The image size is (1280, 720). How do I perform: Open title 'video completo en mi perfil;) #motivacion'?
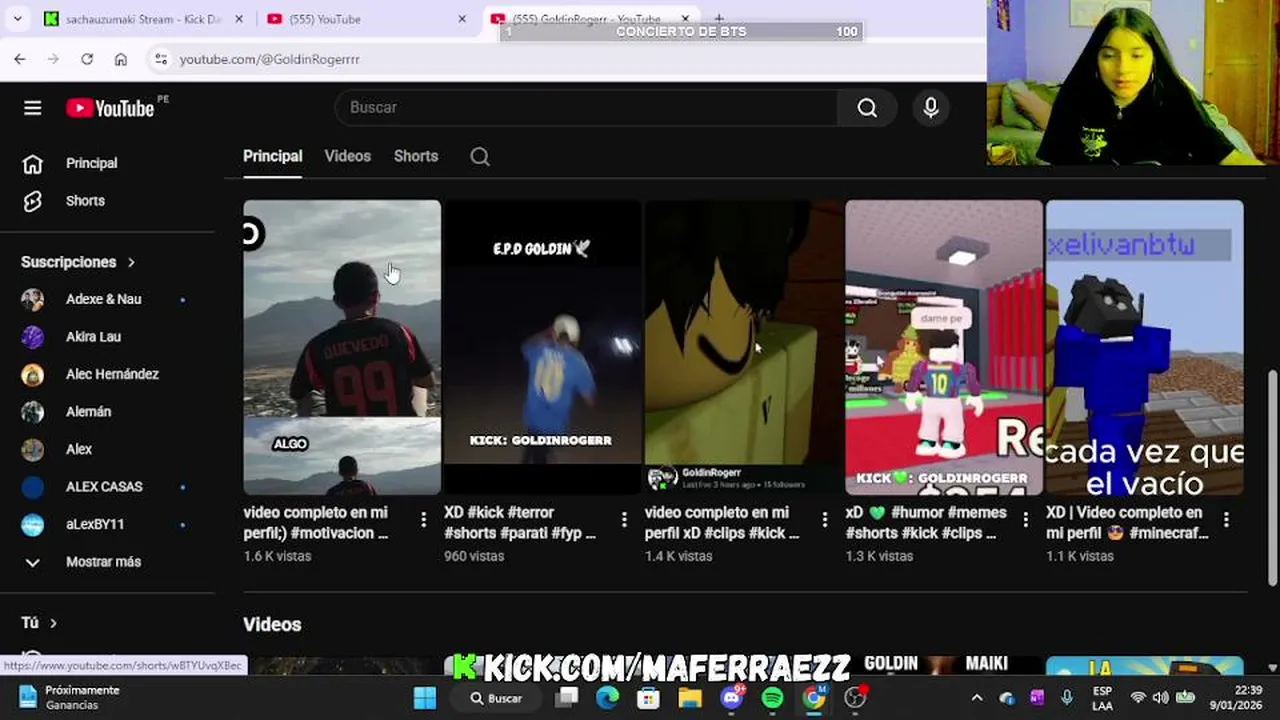click(x=317, y=523)
